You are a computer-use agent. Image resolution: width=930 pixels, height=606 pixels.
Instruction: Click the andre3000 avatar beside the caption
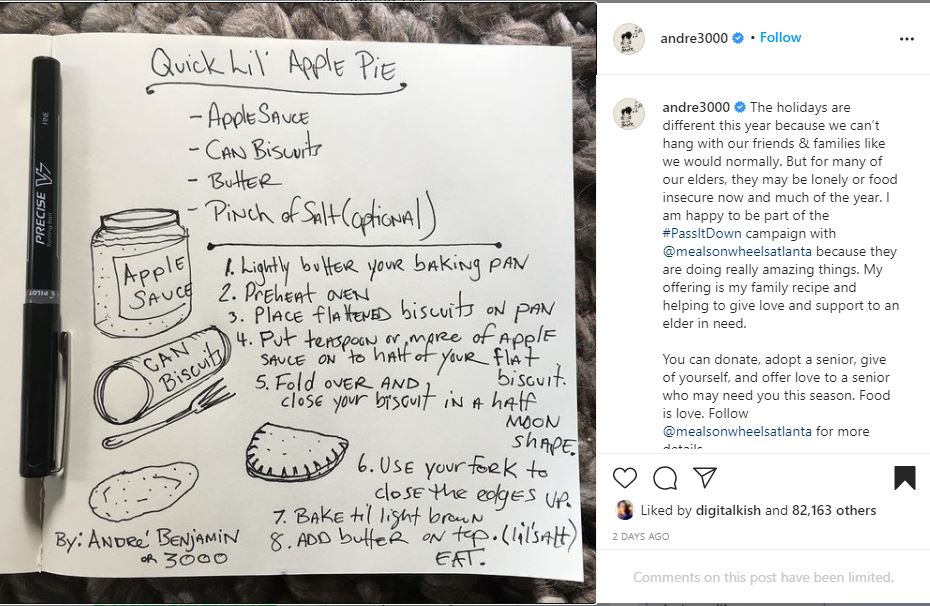[629, 114]
